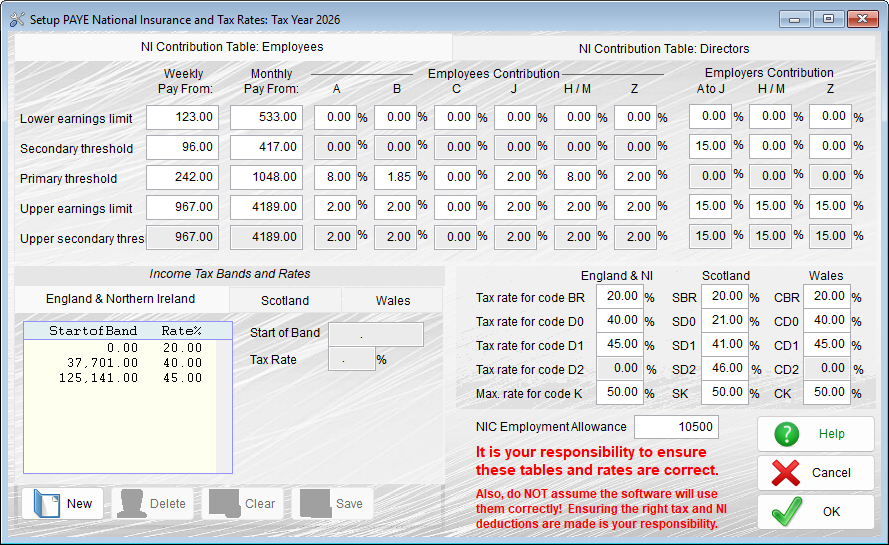Edit Wales CD0 rate field

click(827, 320)
